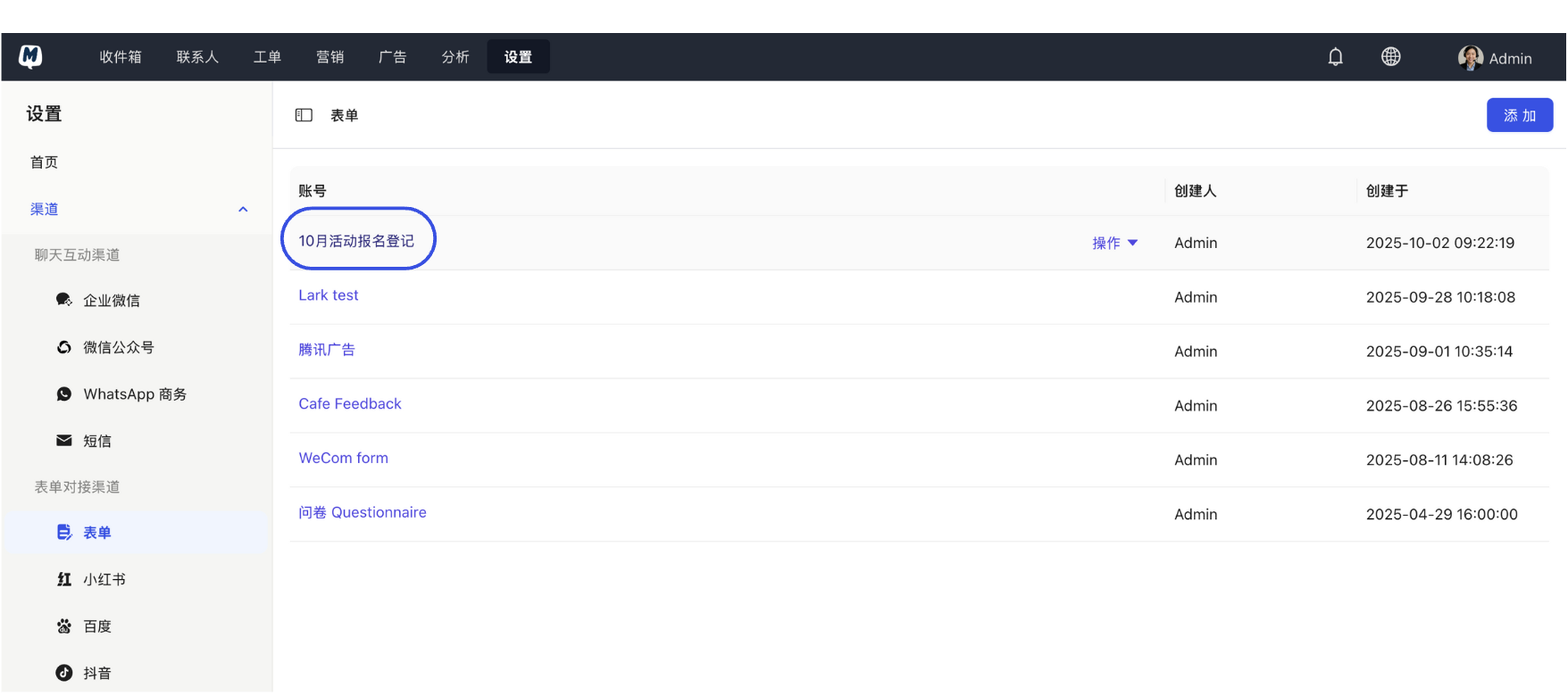Click the Admin user avatar
The height and width of the screenshot is (696, 1568).
pyautogui.click(x=1470, y=58)
